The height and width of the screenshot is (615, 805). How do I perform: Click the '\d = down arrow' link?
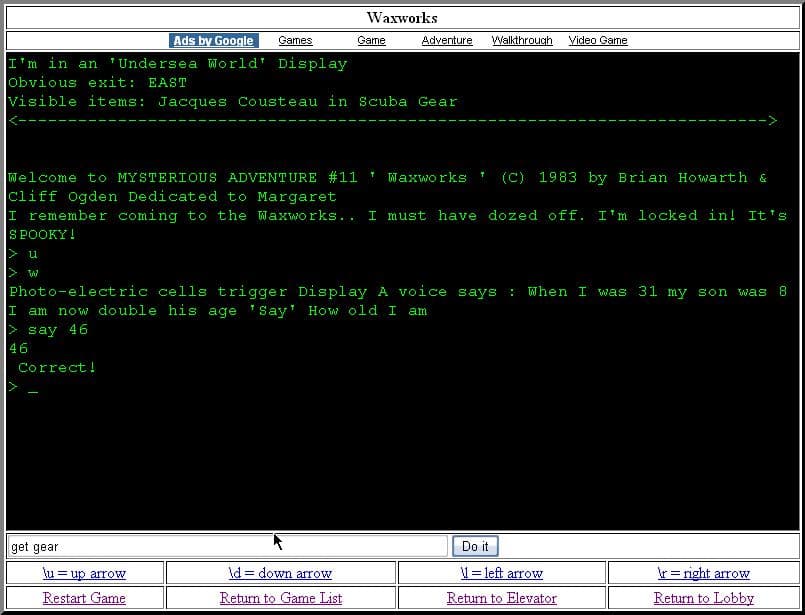280,573
